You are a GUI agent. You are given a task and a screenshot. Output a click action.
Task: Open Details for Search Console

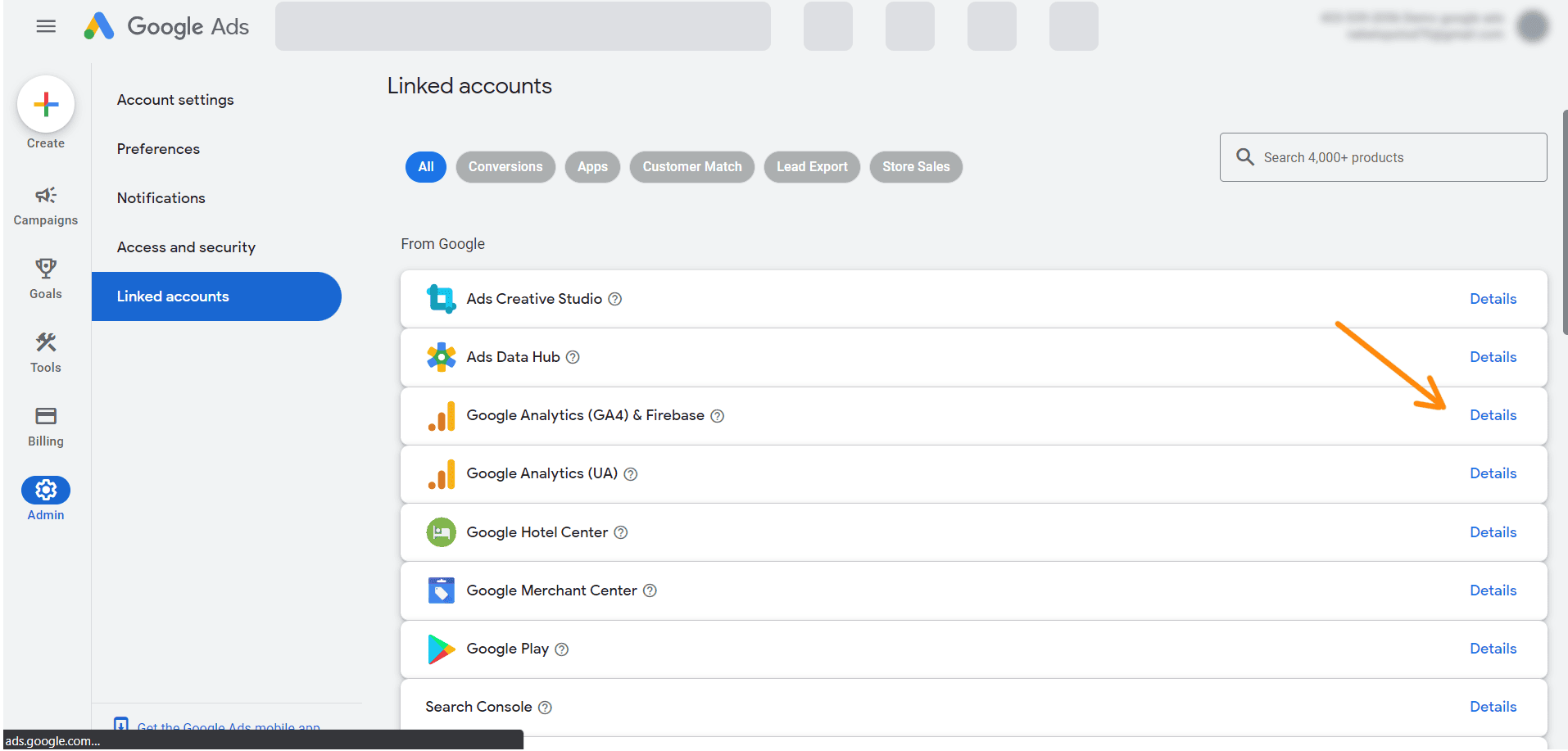(1493, 707)
